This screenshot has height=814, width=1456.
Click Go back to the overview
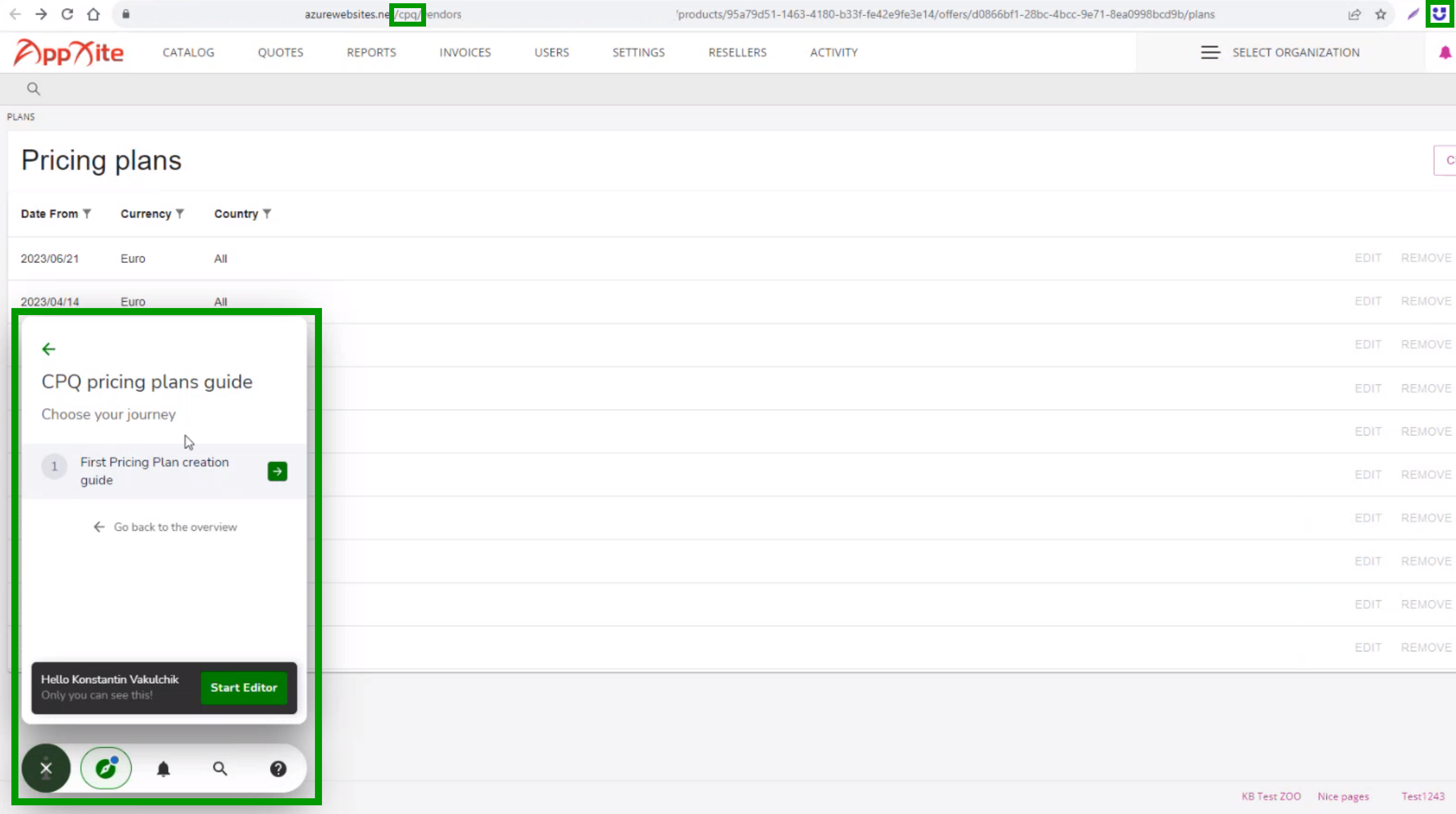tap(165, 527)
